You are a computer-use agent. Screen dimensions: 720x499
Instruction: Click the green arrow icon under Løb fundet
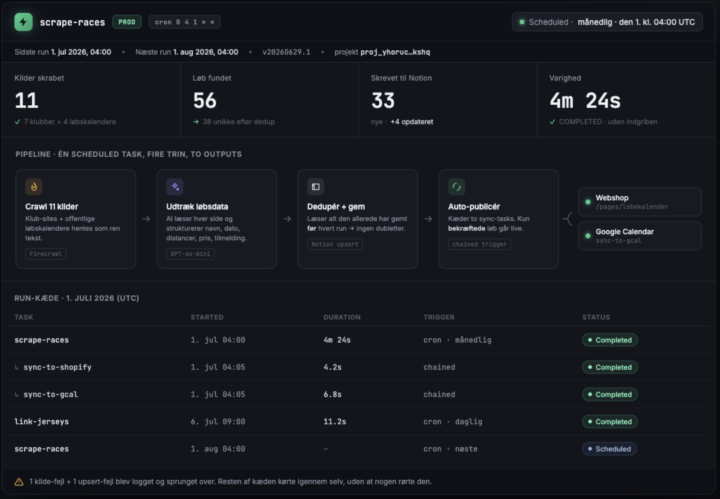196,122
